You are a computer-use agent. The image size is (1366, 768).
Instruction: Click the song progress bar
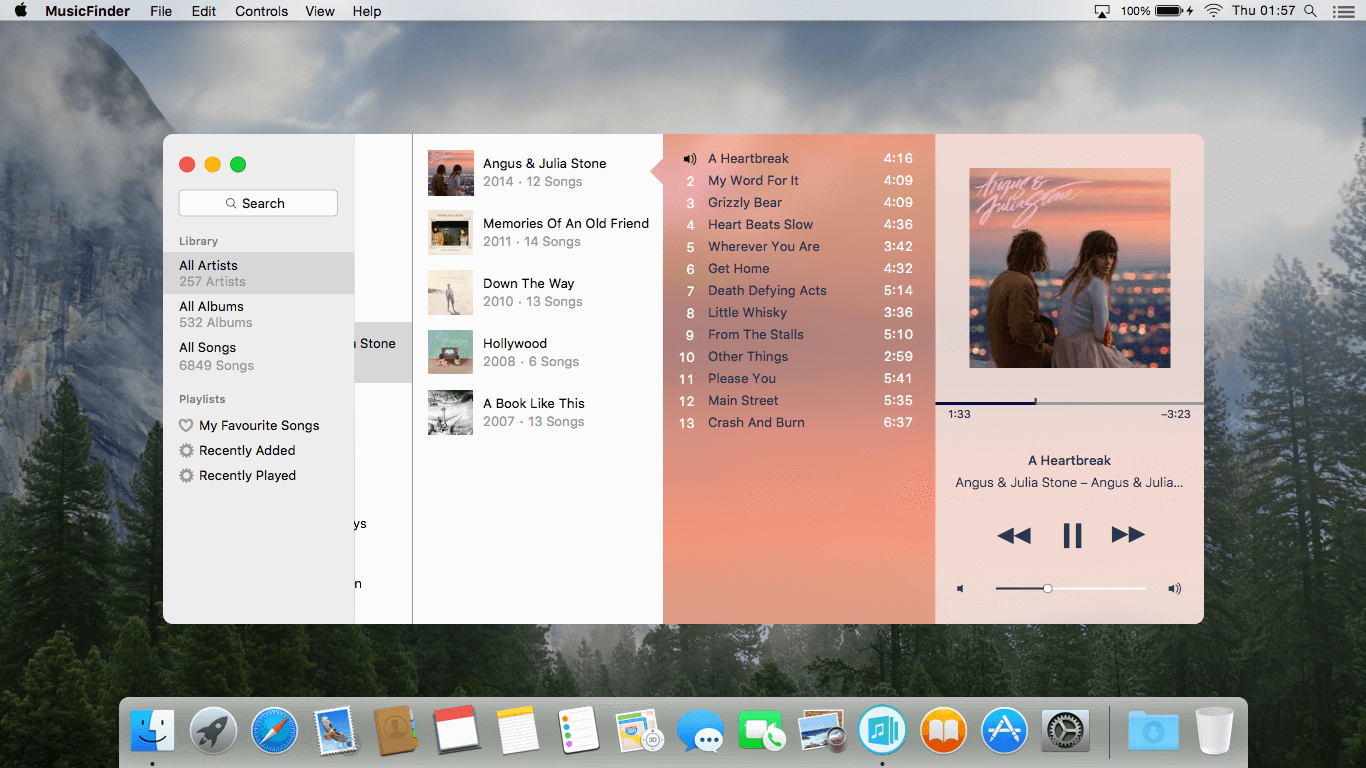pos(1069,403)
